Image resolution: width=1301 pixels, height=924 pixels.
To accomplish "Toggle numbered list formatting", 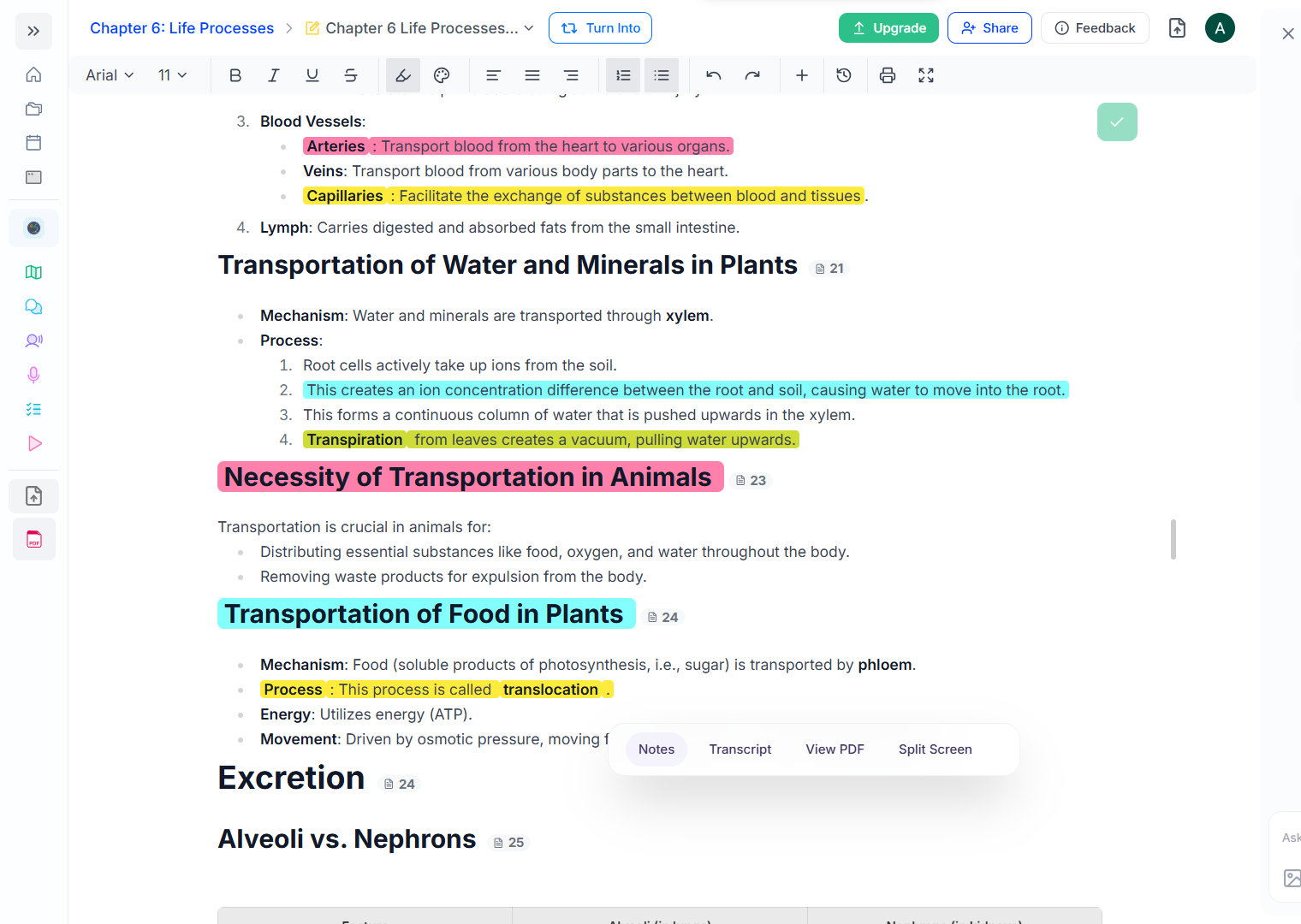I will coord(623,75).
